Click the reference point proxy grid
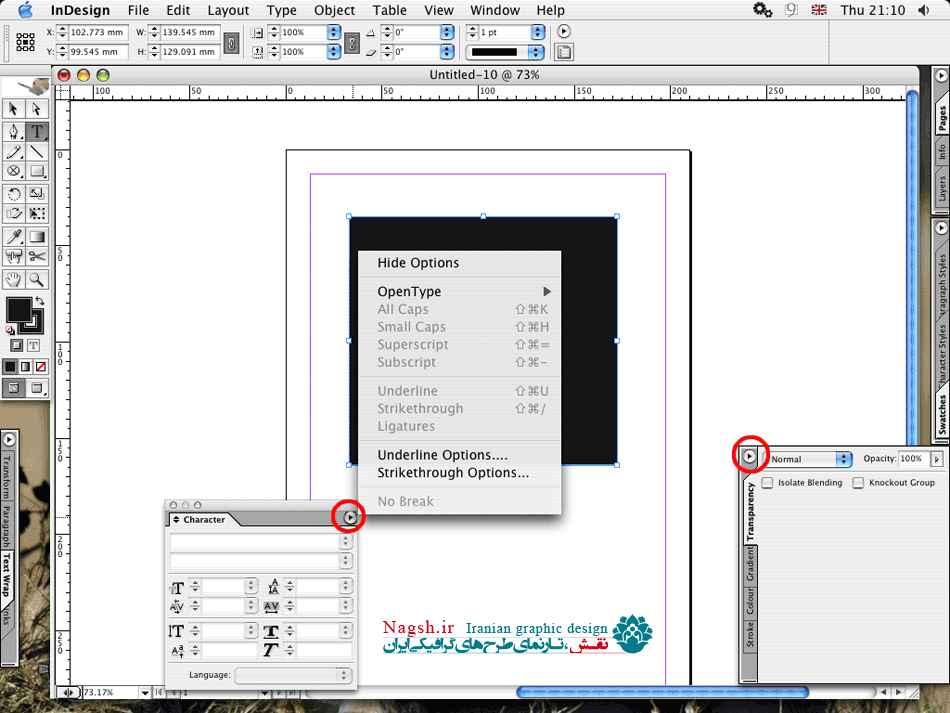Screen dimensions: 950x713 tap(25, 42)
